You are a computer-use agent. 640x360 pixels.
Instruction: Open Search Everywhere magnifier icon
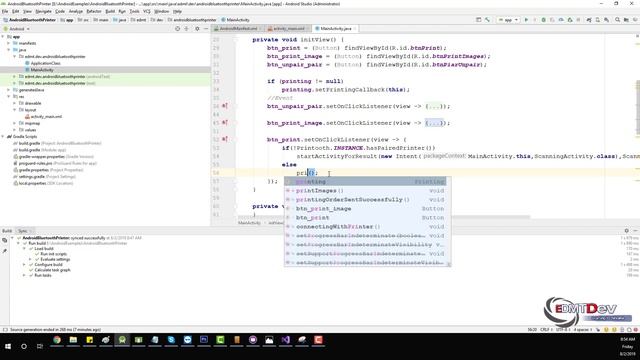(618, 20)
